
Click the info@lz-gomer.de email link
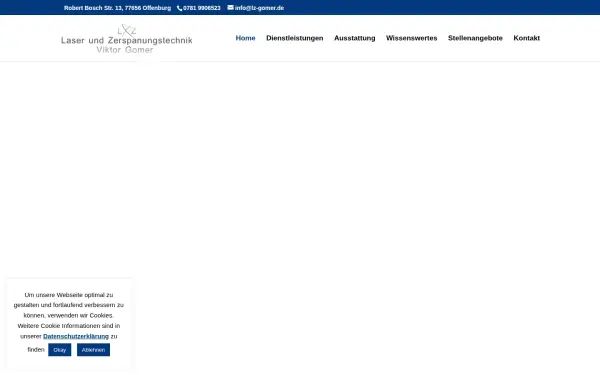click(x=259, y=8)
